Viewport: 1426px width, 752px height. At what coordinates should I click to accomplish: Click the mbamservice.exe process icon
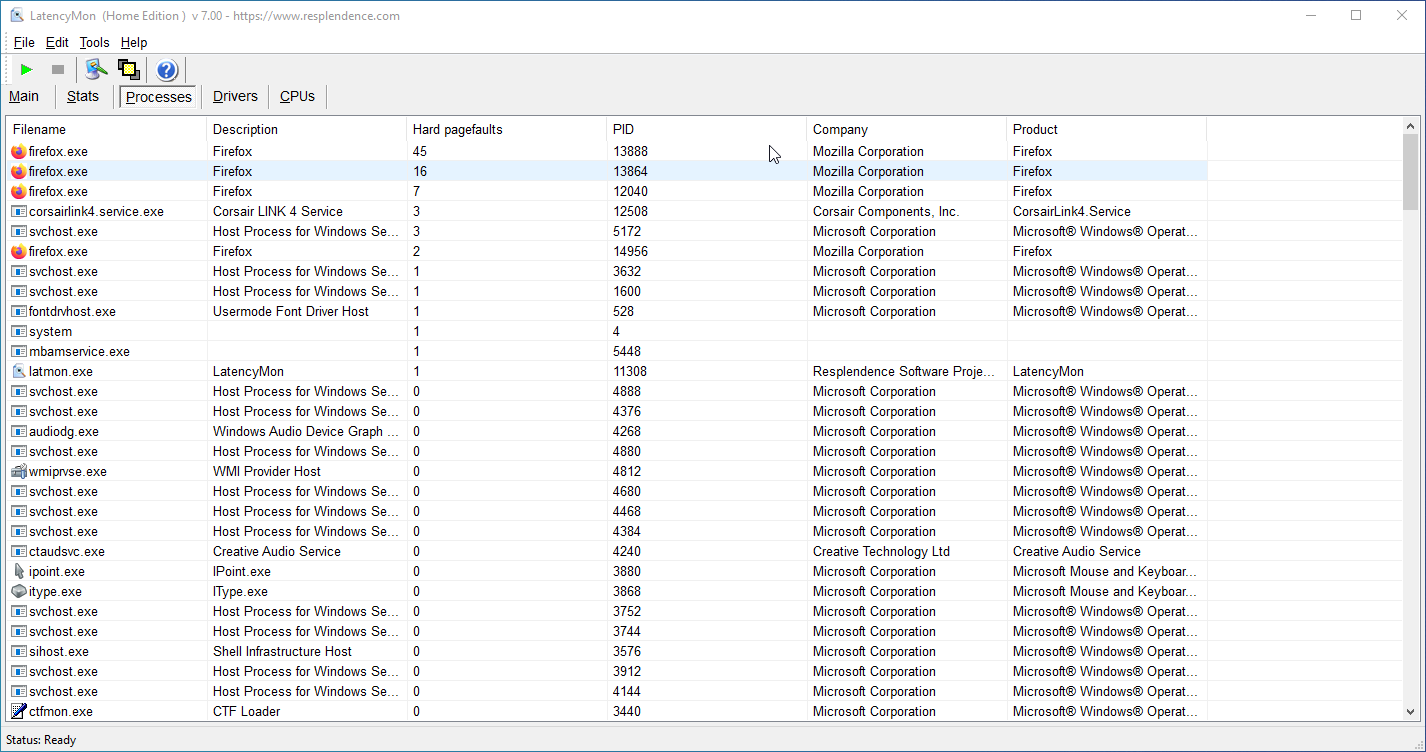coord(19,352)
